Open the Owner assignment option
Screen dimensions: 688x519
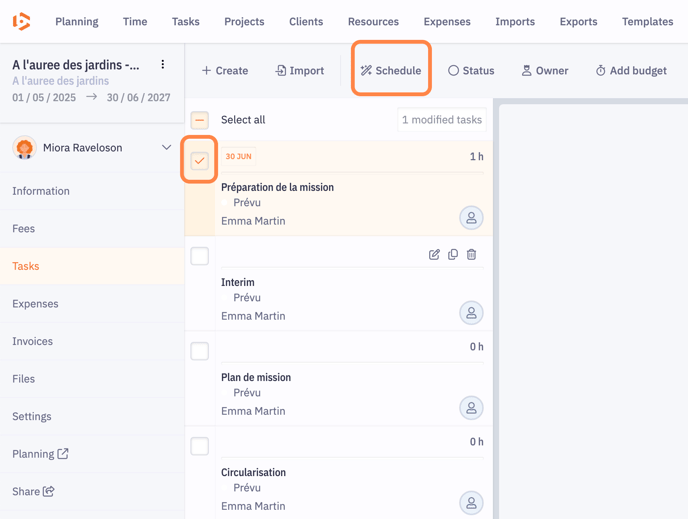(544, 71)
